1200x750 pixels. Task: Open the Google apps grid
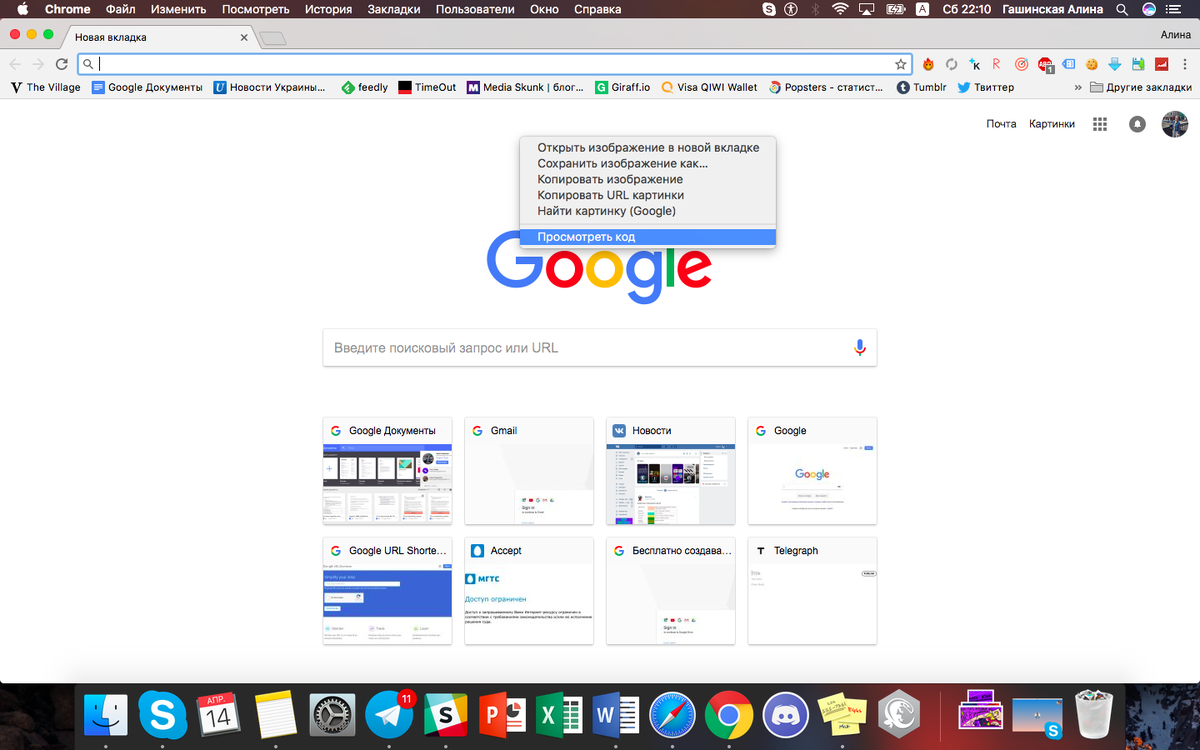click(x=1100, y=124)
